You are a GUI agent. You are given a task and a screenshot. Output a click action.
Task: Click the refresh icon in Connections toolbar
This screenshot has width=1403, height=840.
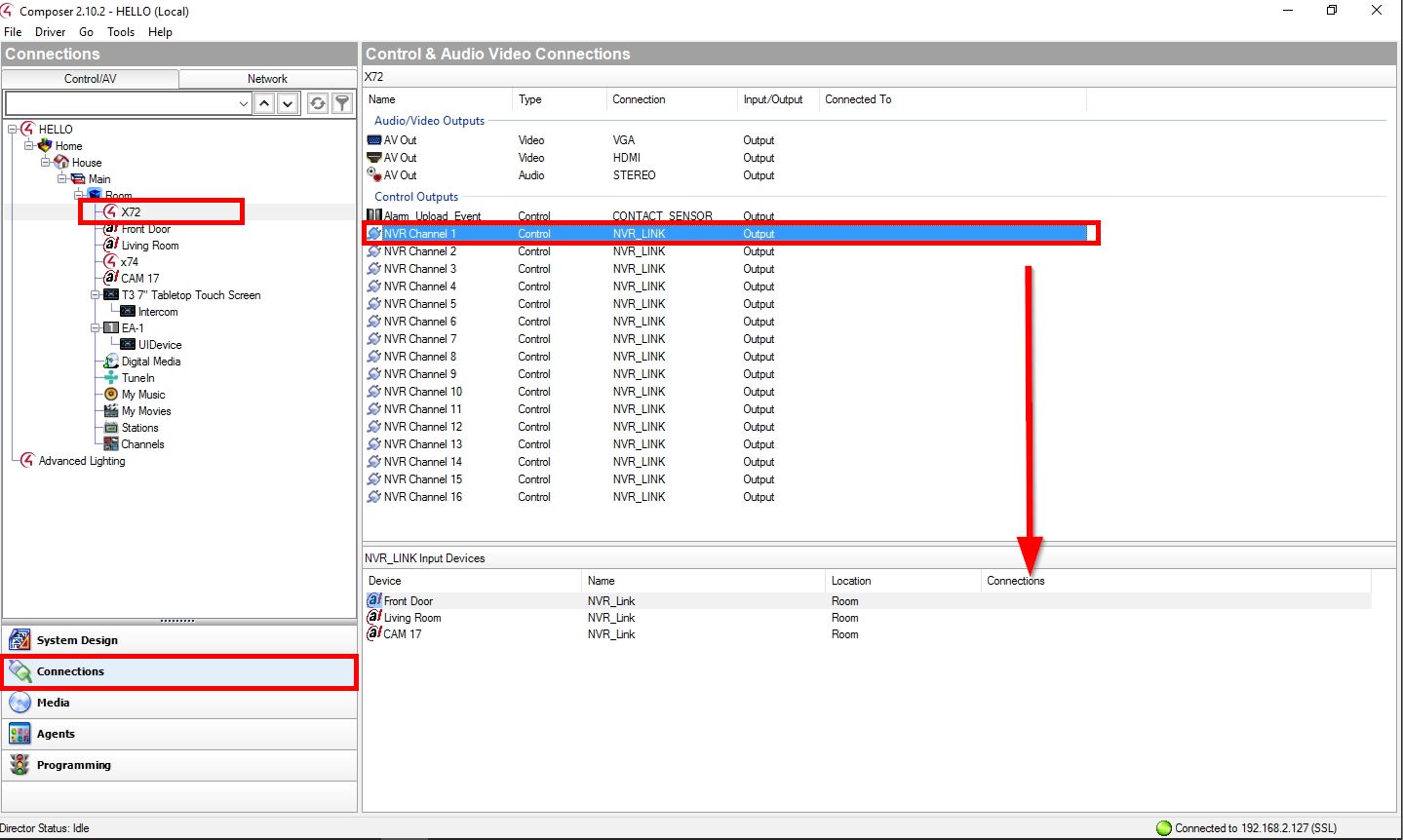(x=318, y=103)
